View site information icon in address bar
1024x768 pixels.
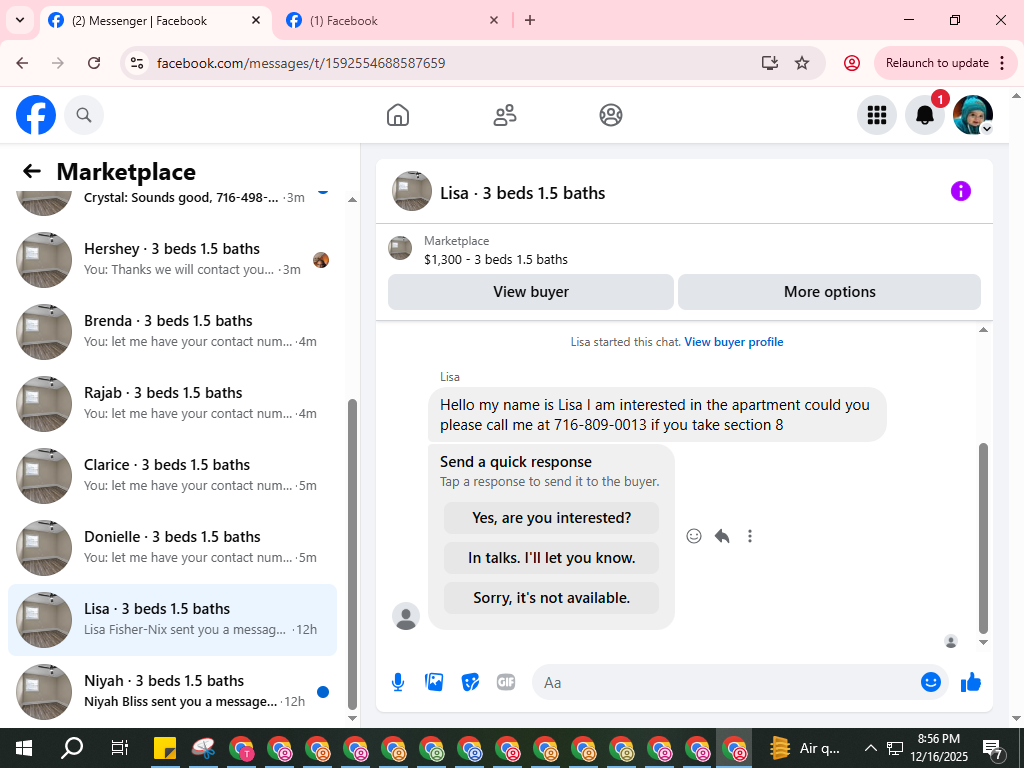pyautogui.click(x=137, y=63)
